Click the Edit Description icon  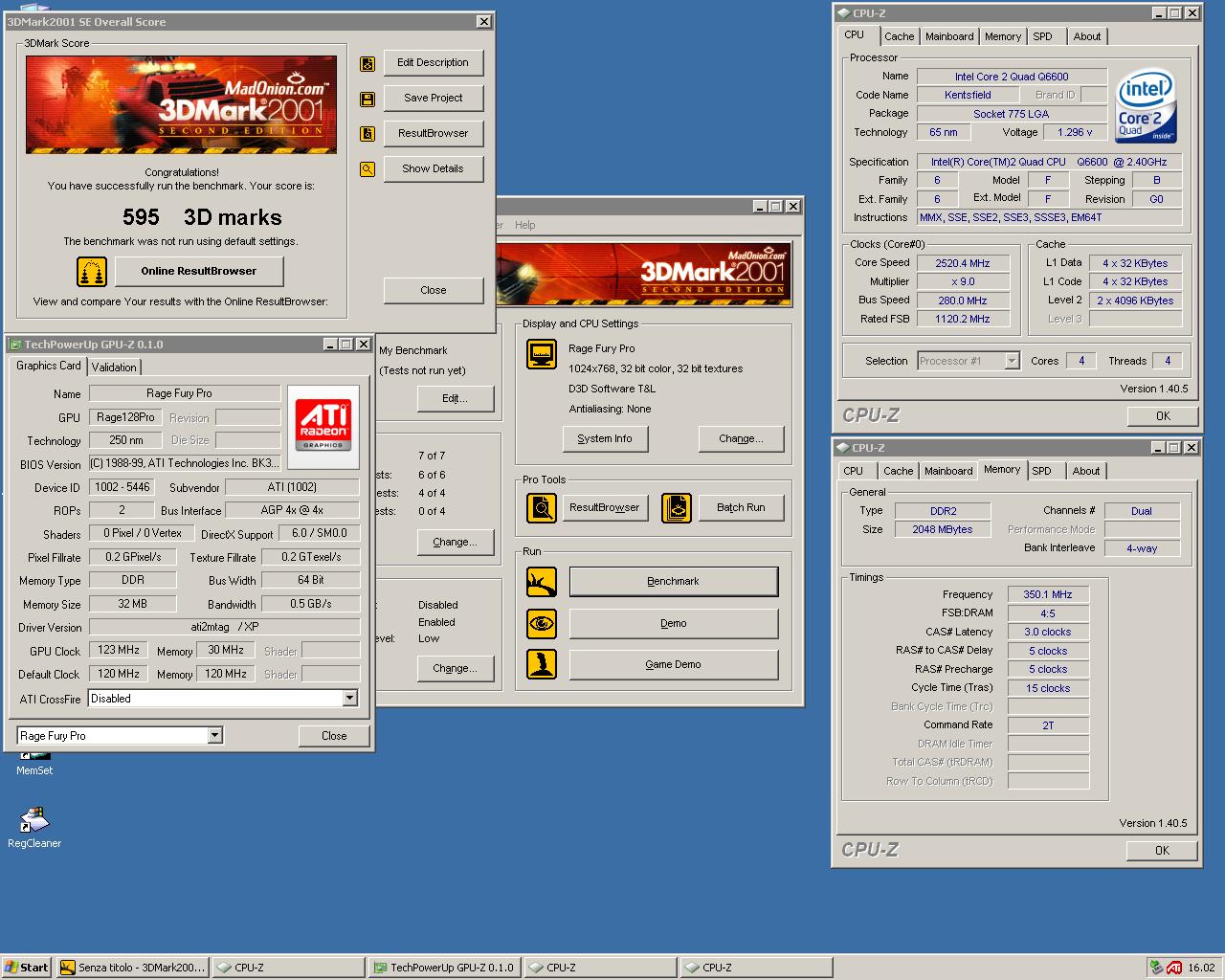pyautogui.click(x=367, y=64)
